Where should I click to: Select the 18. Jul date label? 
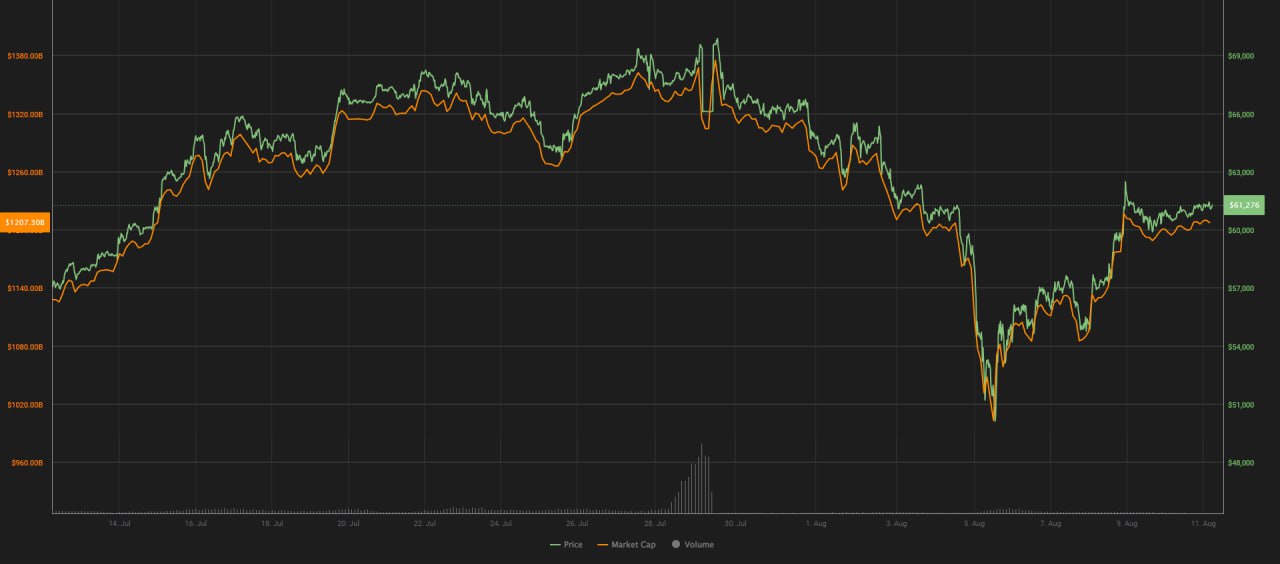[272, 523]
